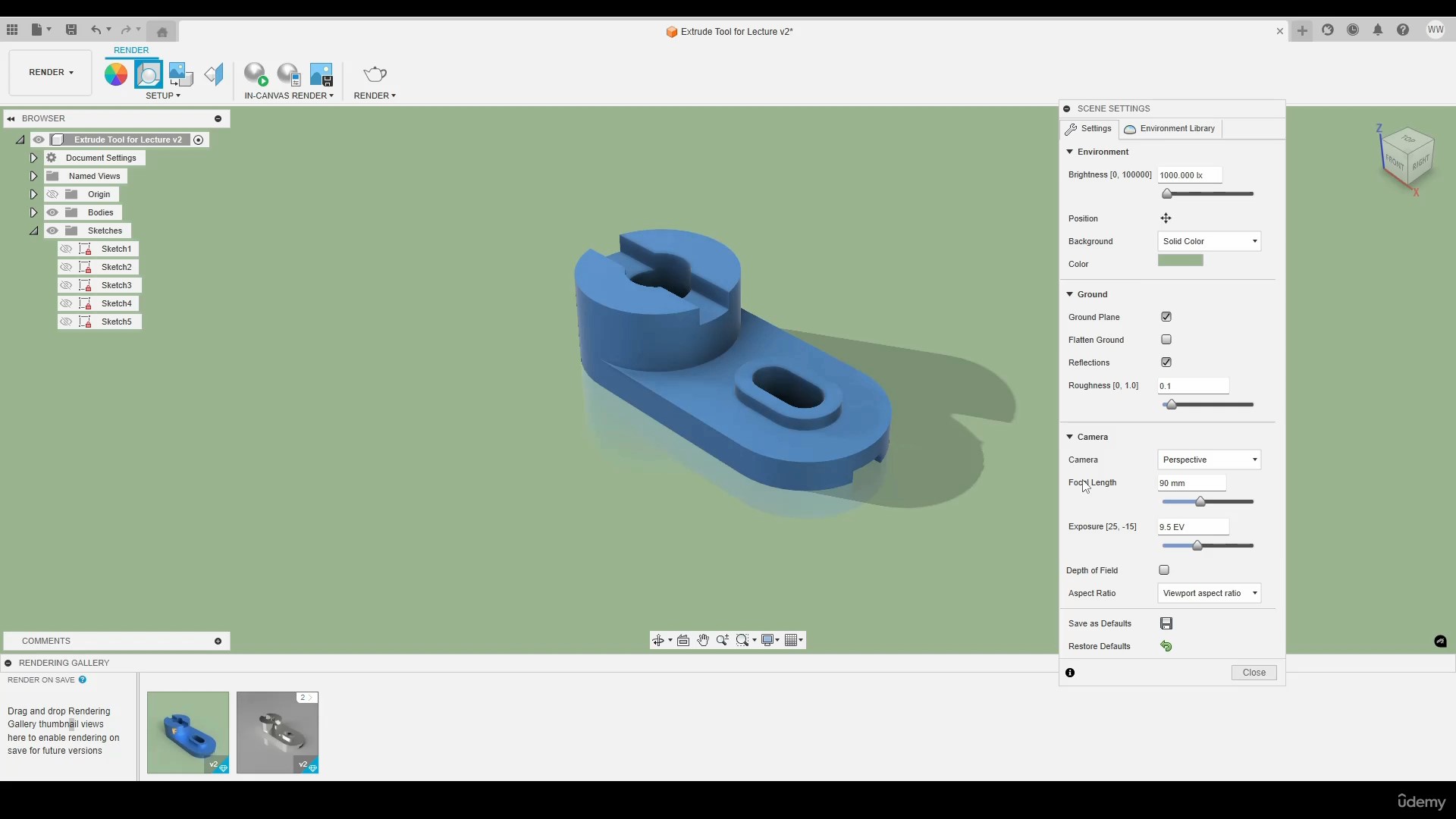The height and width of the screenshot is (819, 1456).
Task: Open the Background Solid Color dropdown
Action: [x=1209, y=241]
